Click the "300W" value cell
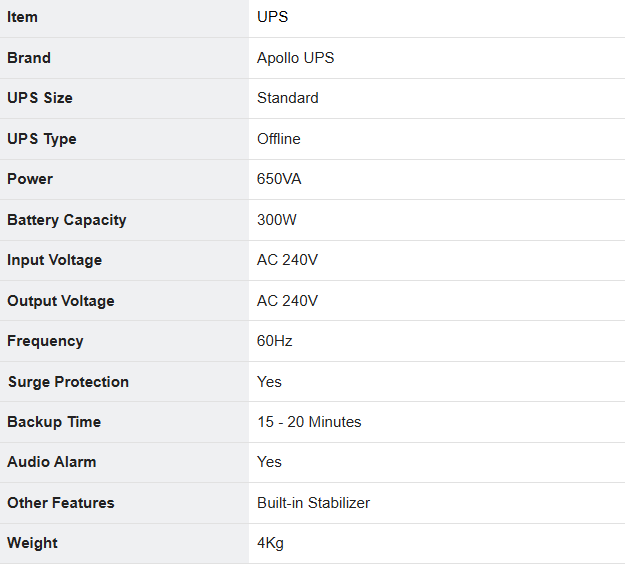 pos(277,220)
